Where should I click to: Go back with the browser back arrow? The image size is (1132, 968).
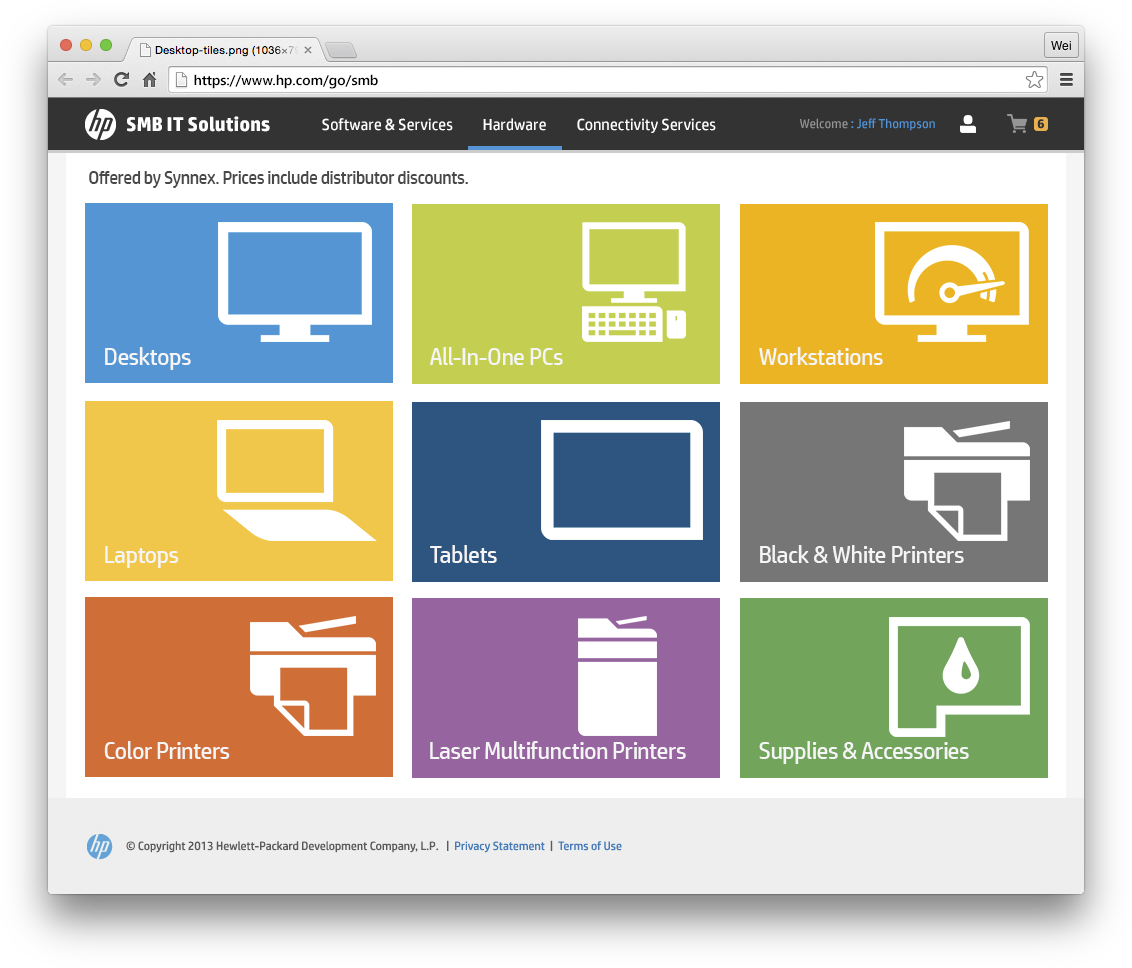[x=66, y=79]
